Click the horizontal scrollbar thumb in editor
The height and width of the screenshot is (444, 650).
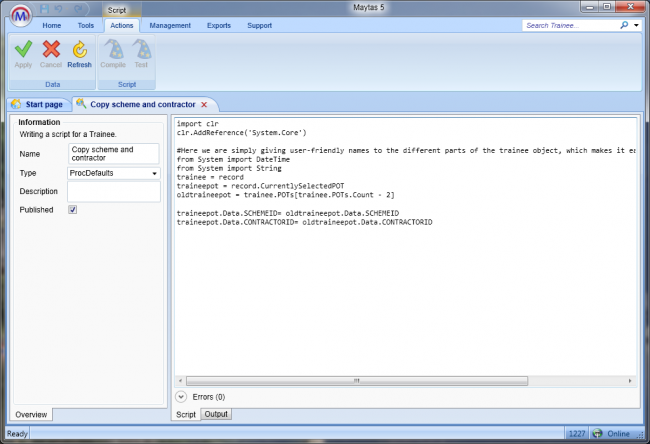[x=357, y=381]
